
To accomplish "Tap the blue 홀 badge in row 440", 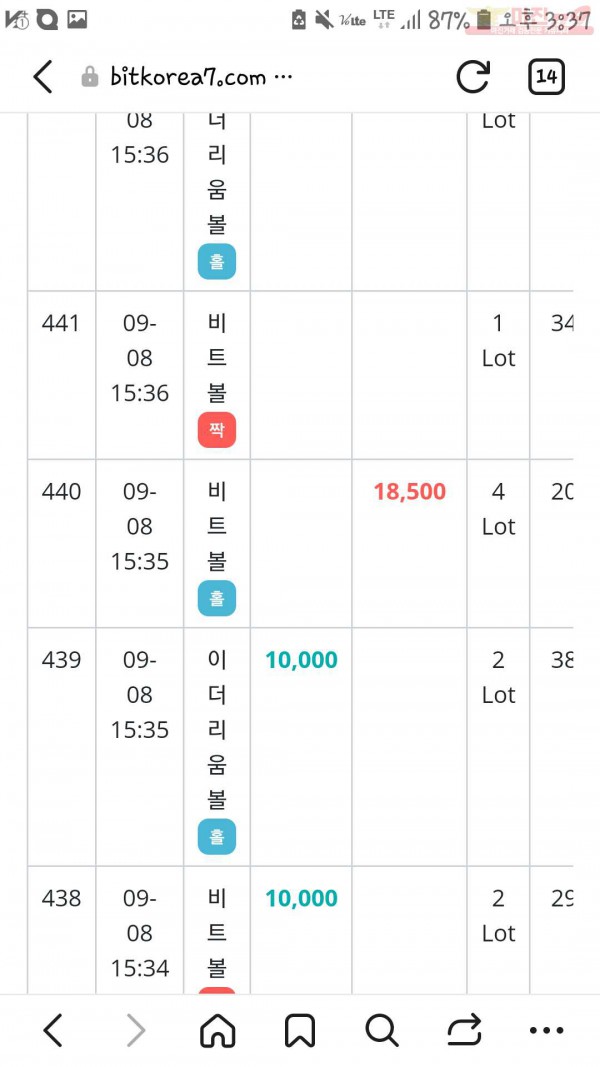I will coord(216,599).
